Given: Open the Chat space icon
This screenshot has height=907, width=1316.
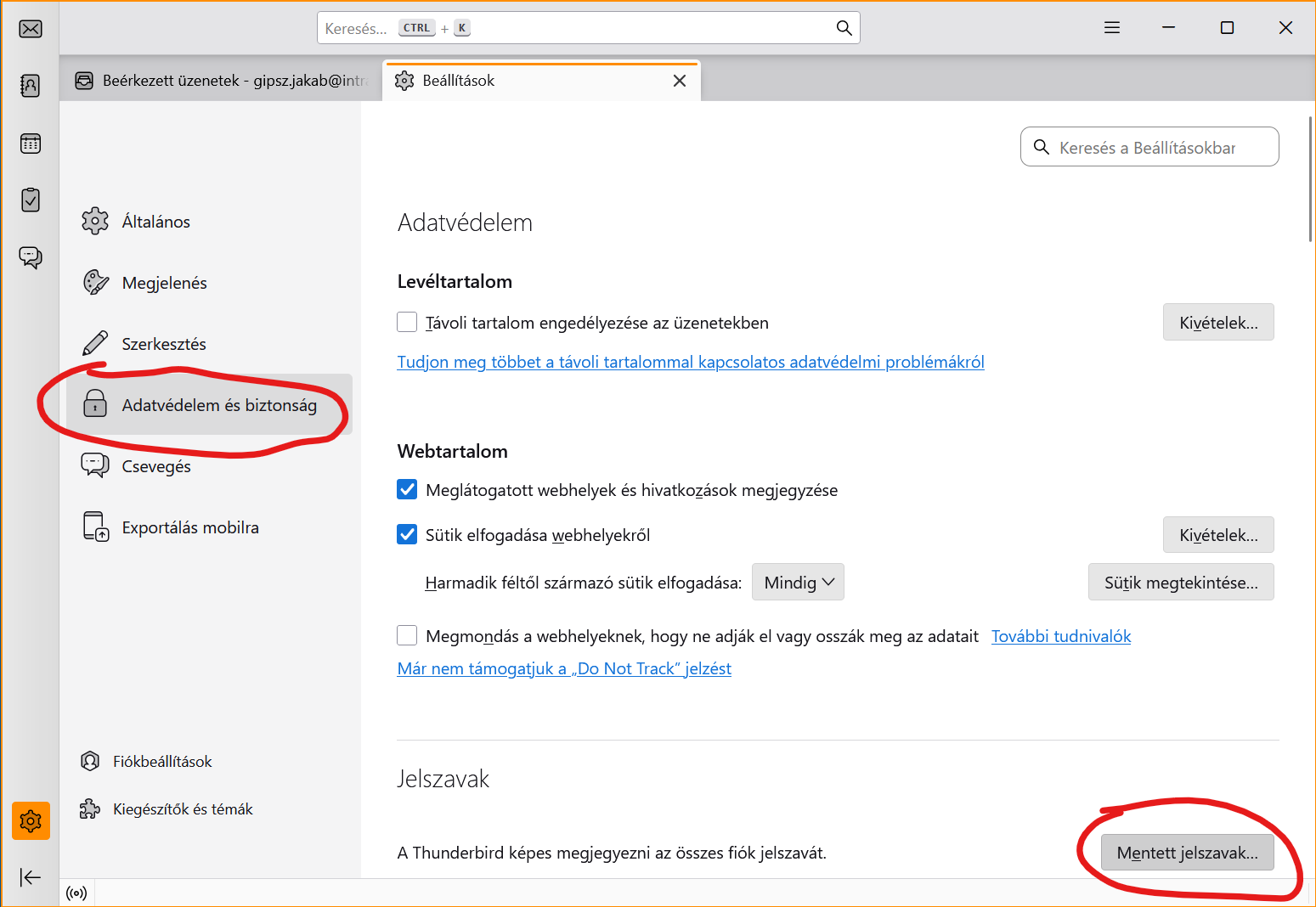Looking at the screenshot, I should pos(31,256).
